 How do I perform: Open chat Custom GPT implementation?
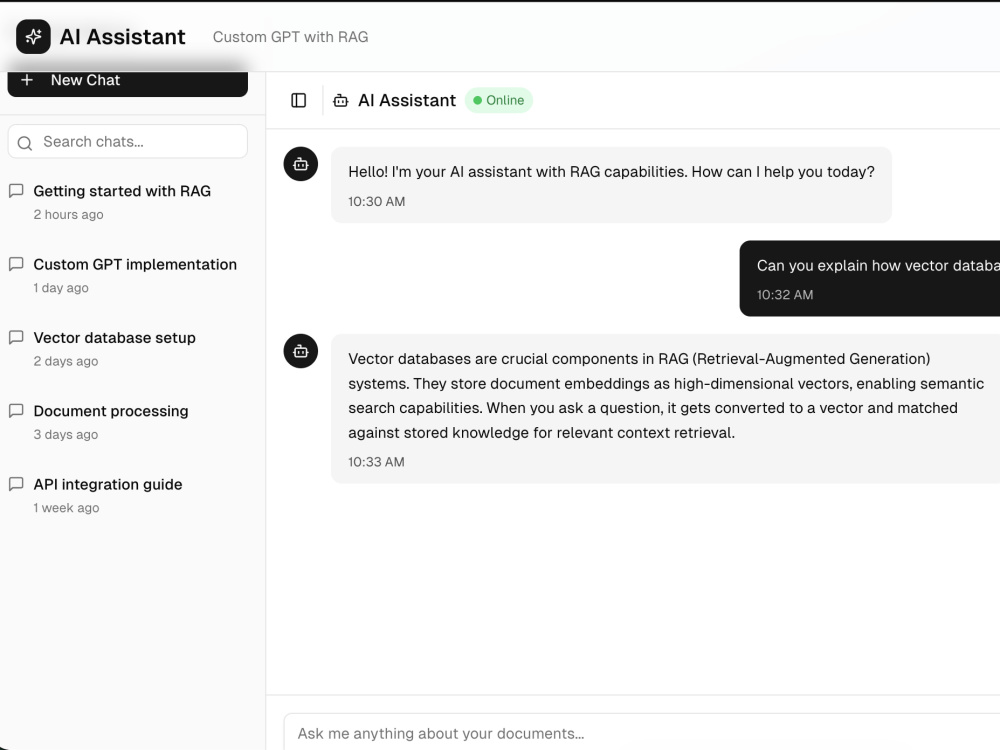(128, 276)
